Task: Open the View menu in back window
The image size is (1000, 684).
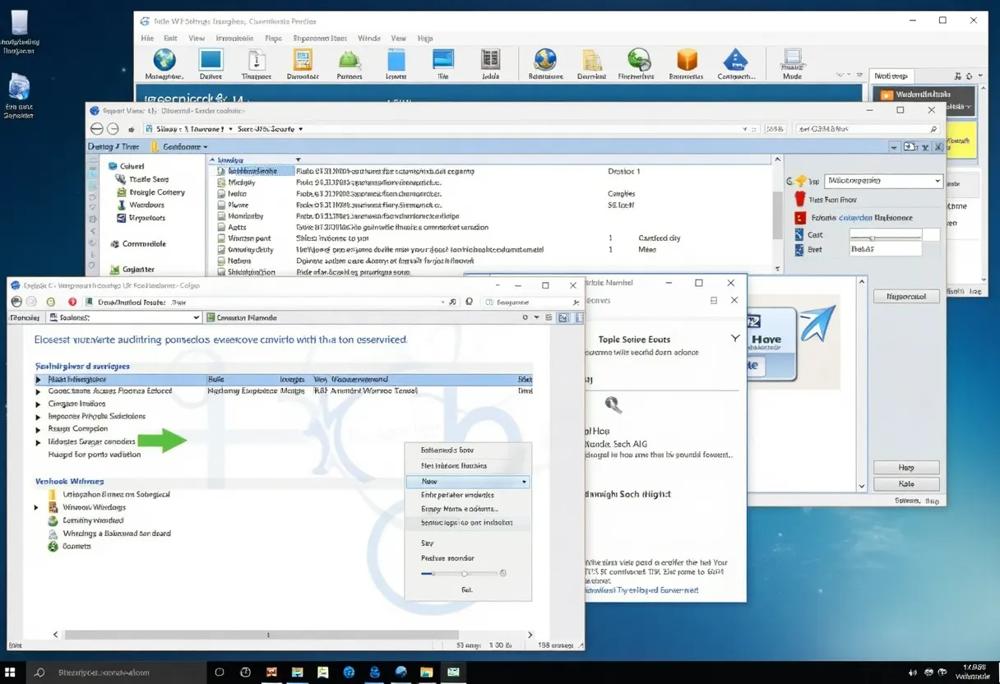Action: pos(196,38)
